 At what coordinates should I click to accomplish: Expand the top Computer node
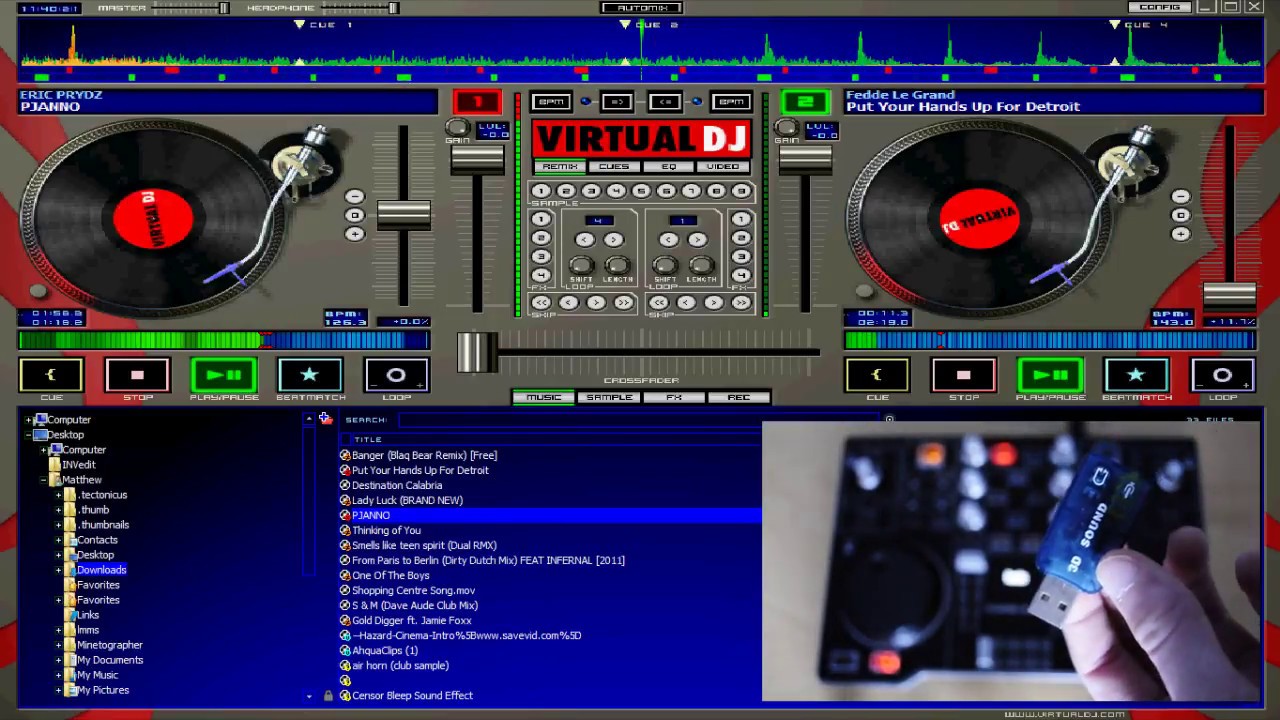[x=28, y=420]
